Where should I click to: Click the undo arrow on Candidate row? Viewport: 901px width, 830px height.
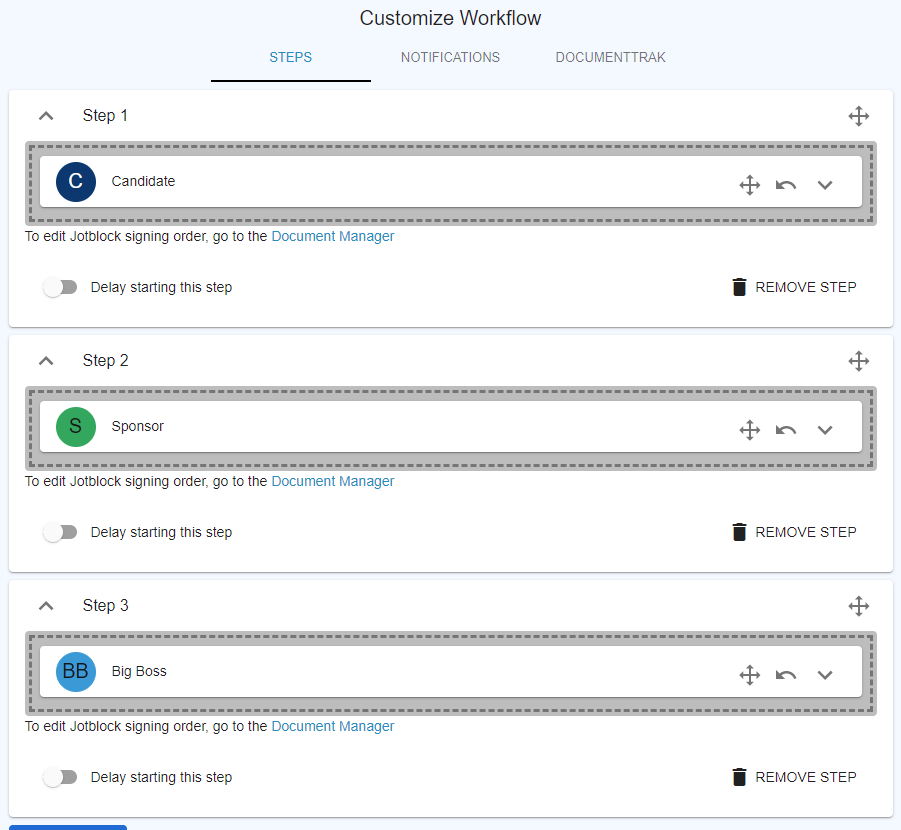click(x=786, y=185)
